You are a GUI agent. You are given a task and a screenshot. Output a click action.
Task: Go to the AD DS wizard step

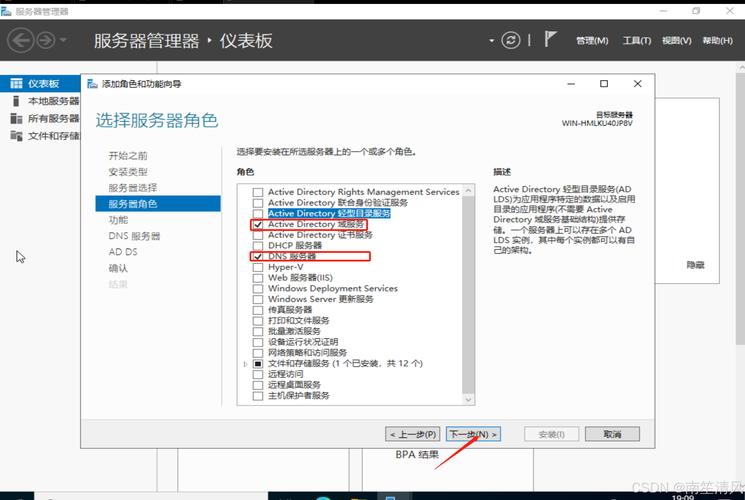pyautogui.click(x=123, y=252)
